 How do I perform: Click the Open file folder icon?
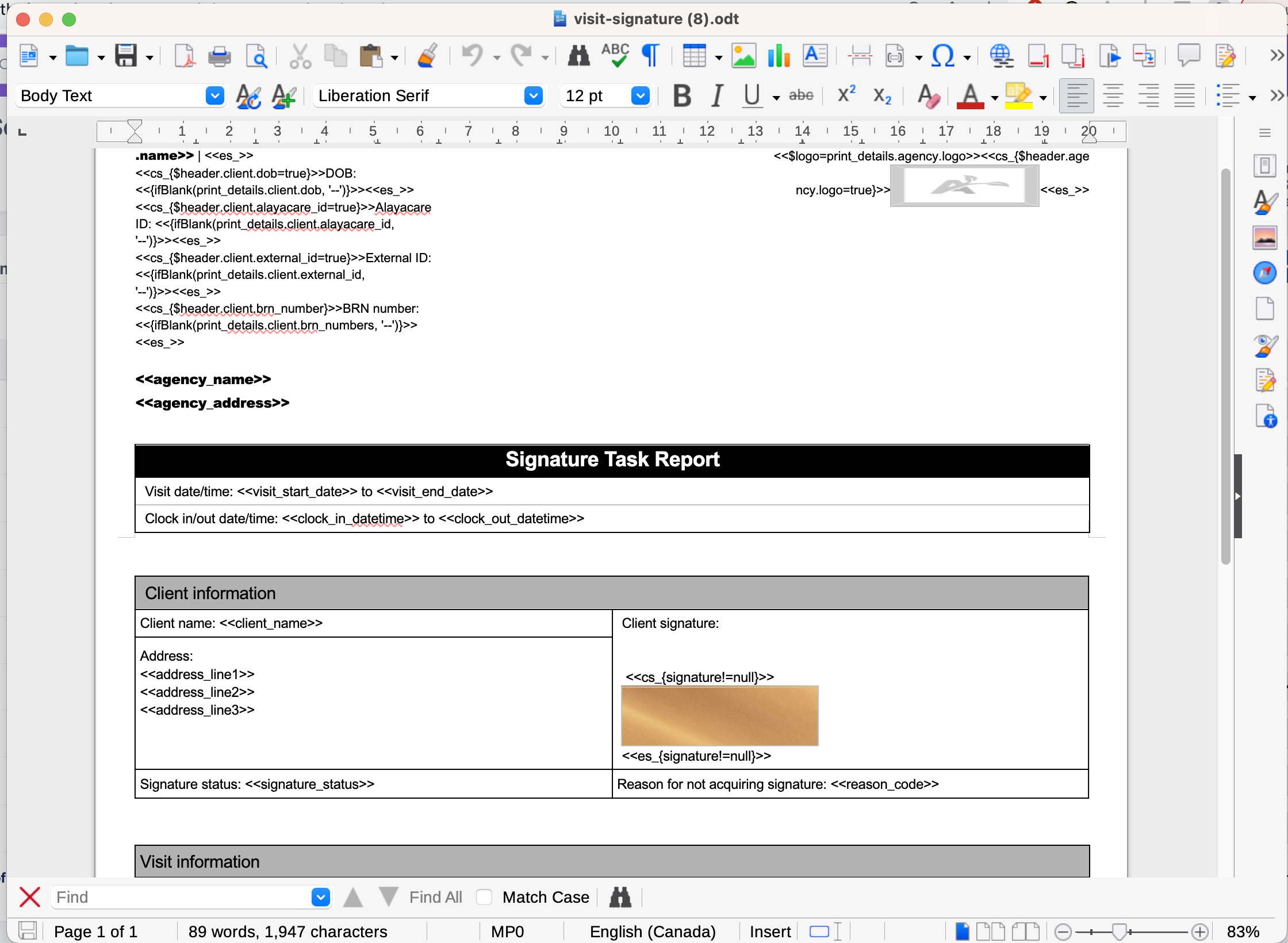tap(76, 56)
